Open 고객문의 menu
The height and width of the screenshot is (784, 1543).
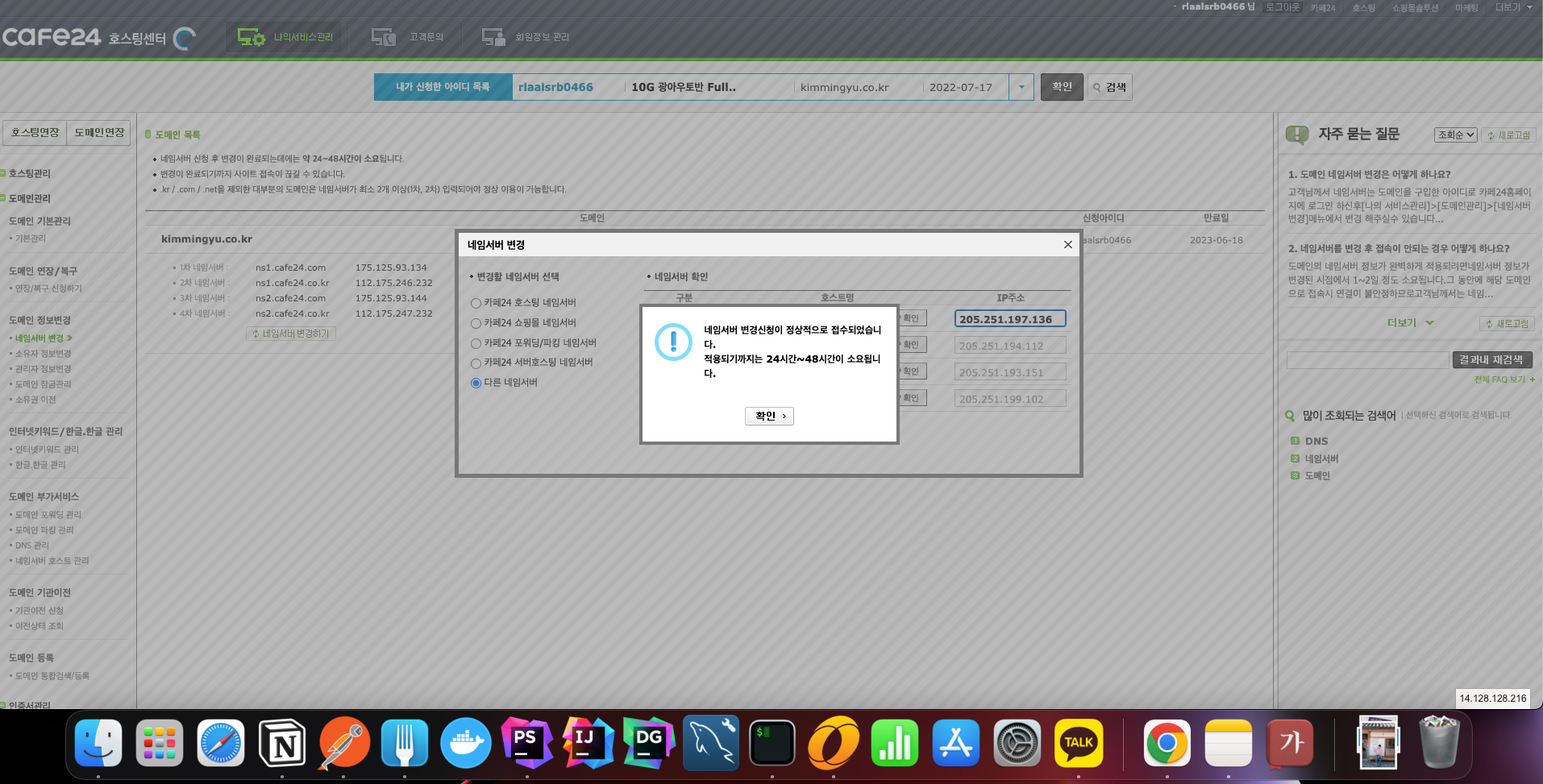(407, 37)
